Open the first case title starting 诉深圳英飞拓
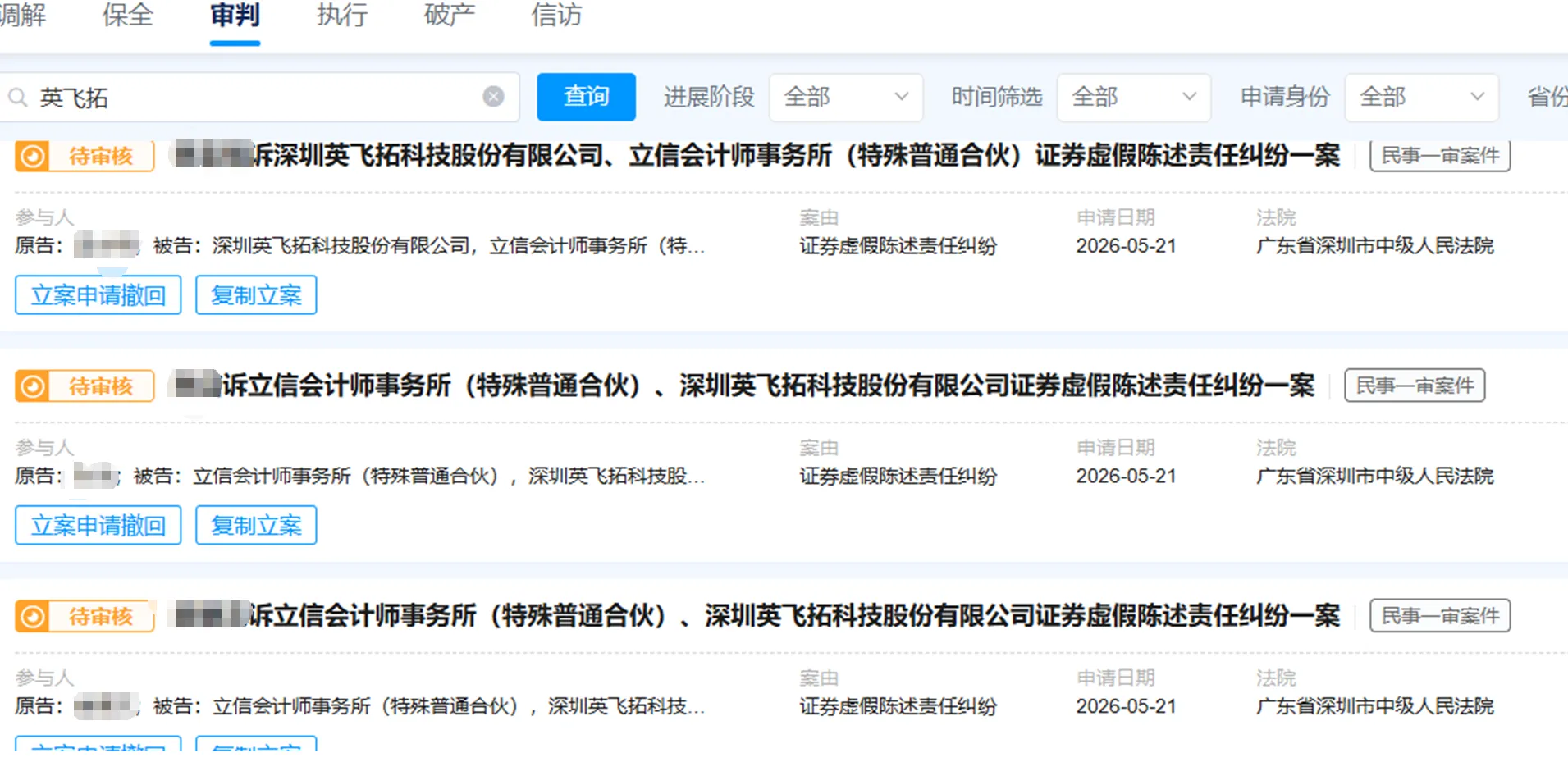Image resolution: width=1568 pixels, height=762 pixels. click(796, 155)
